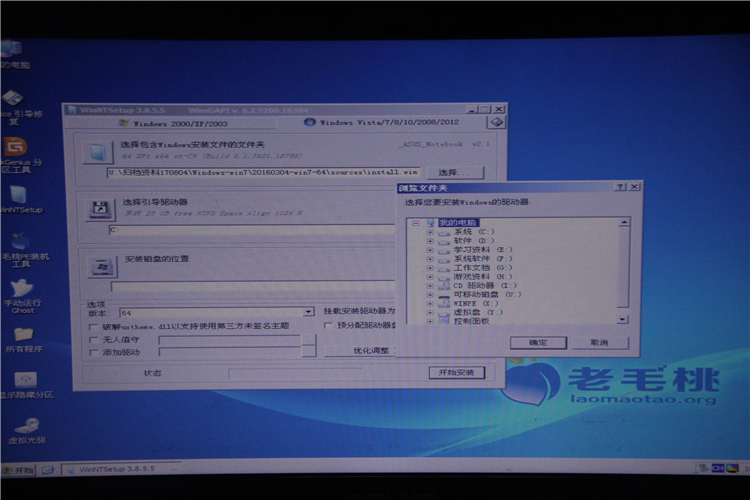750x500 pixels.
Task: Toggle 预分配驱动器 checkbox
Action: (328, 325)
